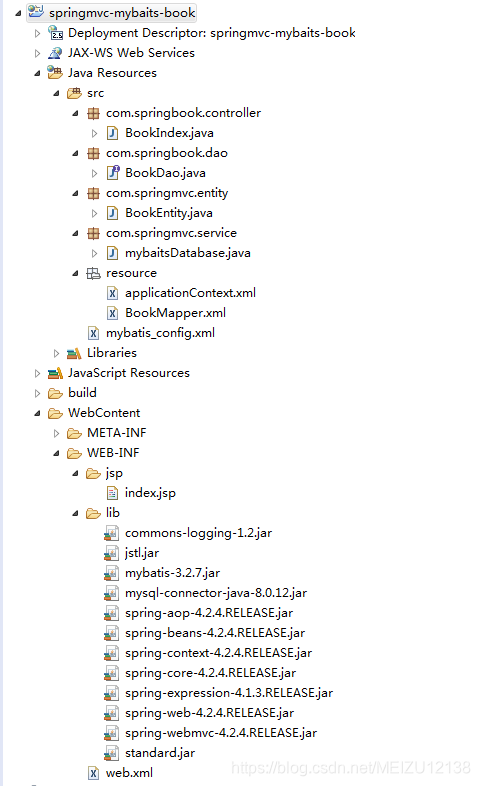Click the springmvc-mybaits-book project icon
Image resolution: width=480 pixels, height=786 pixels.
pyautogui.click(x=36, y=12)
